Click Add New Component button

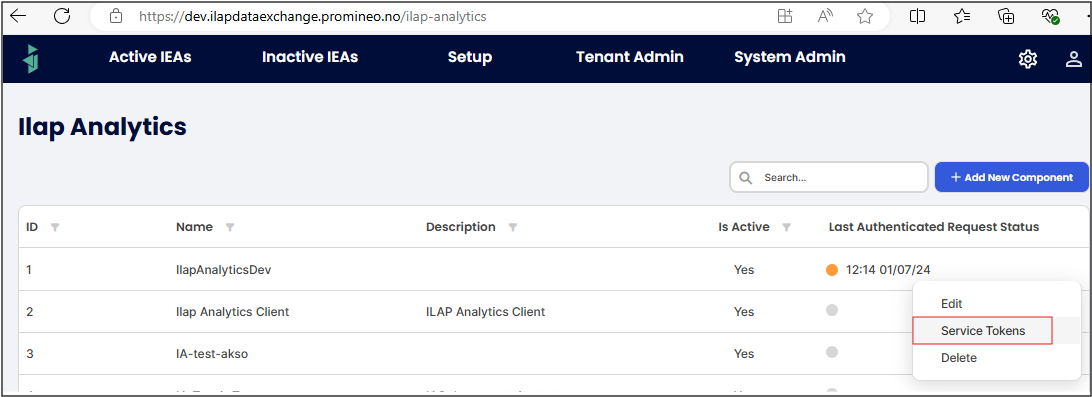pyautogui.click(x=1011, y=177)
